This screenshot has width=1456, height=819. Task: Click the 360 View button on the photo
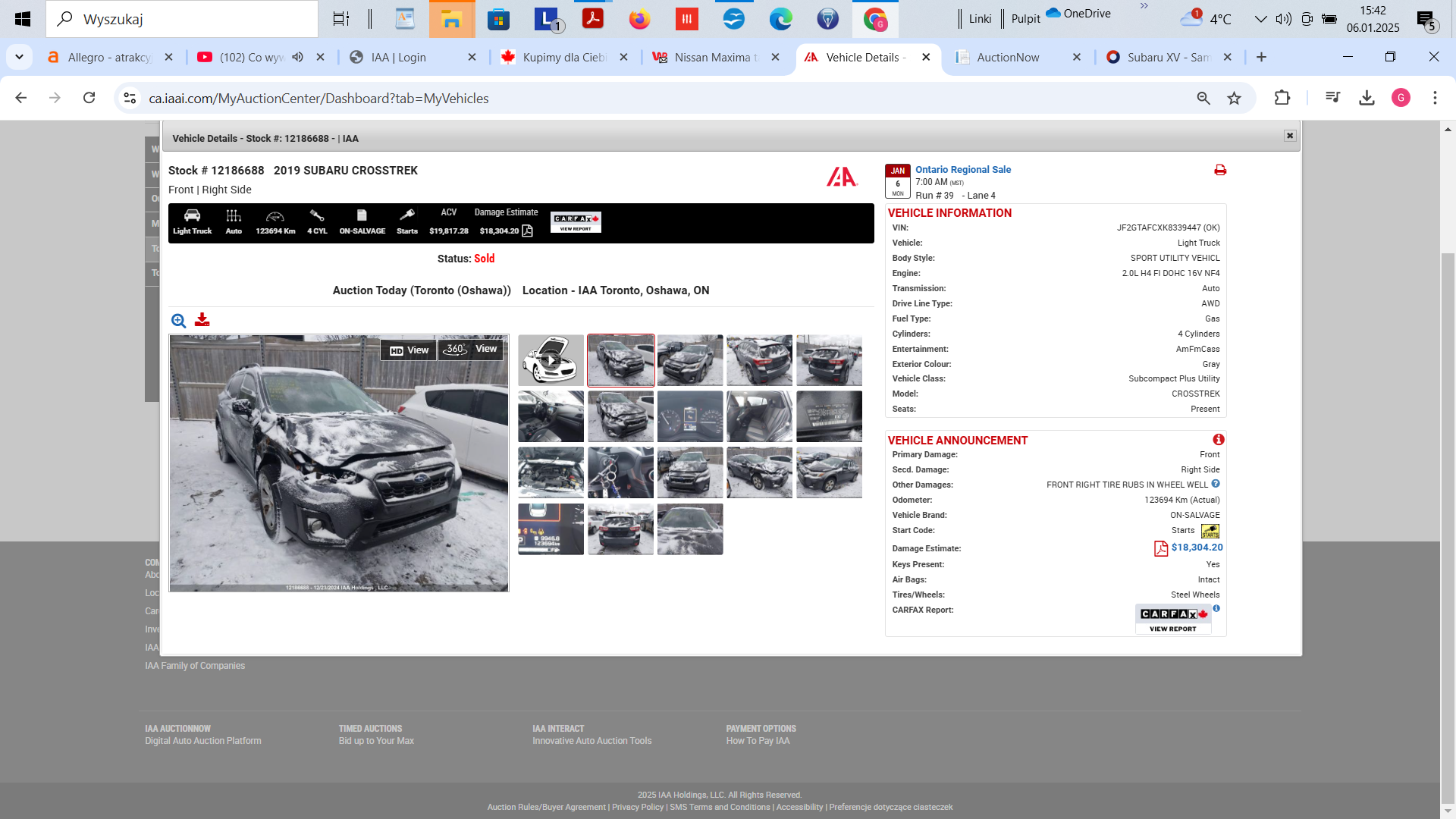click(x=471, y=349)
